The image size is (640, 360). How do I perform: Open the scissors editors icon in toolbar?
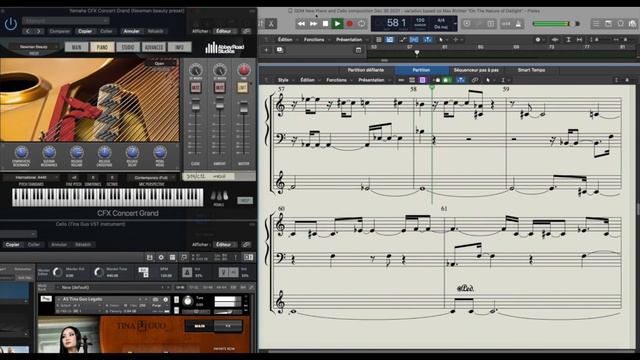(271, 24)
